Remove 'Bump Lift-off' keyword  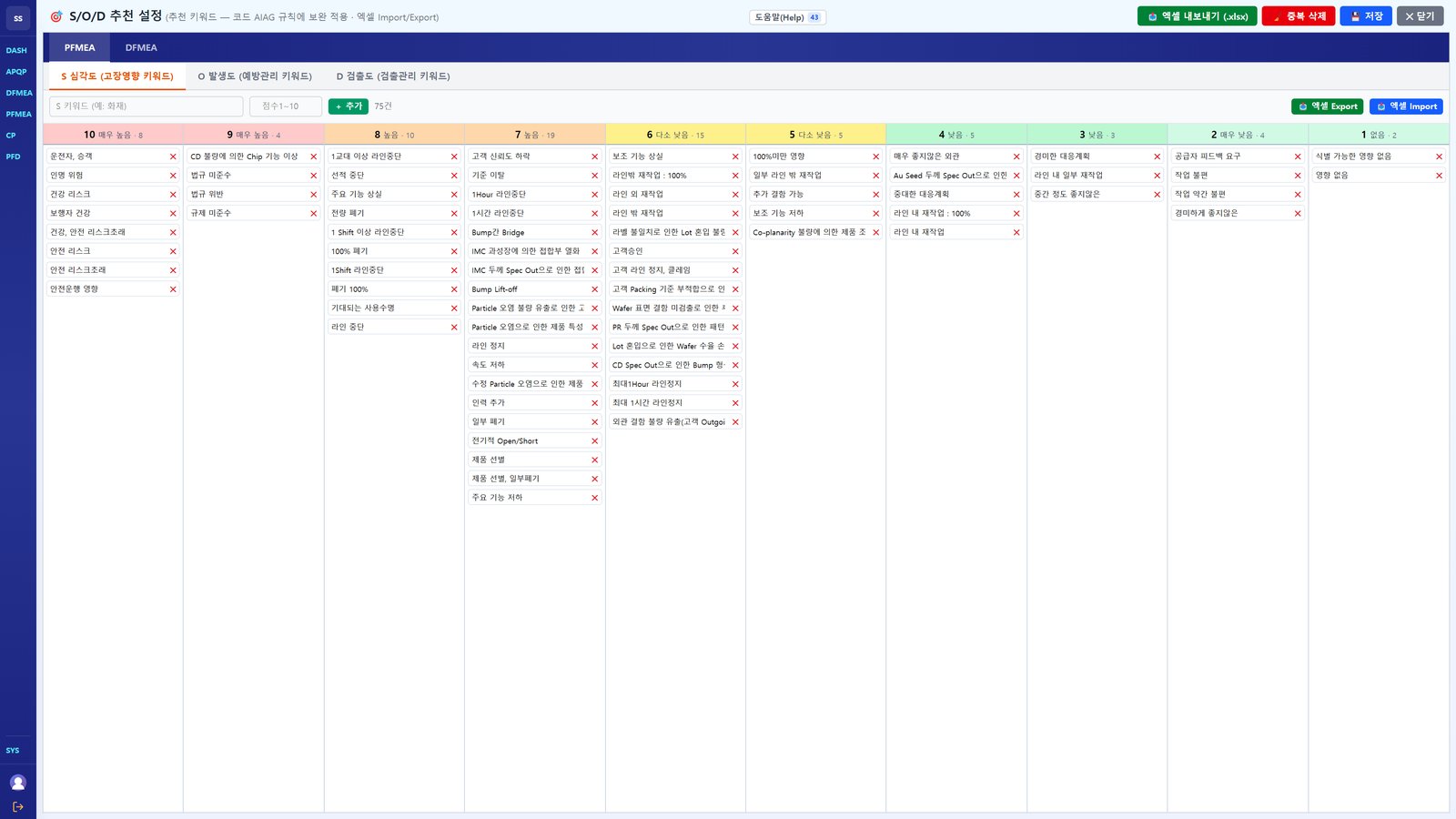[595, 289]
